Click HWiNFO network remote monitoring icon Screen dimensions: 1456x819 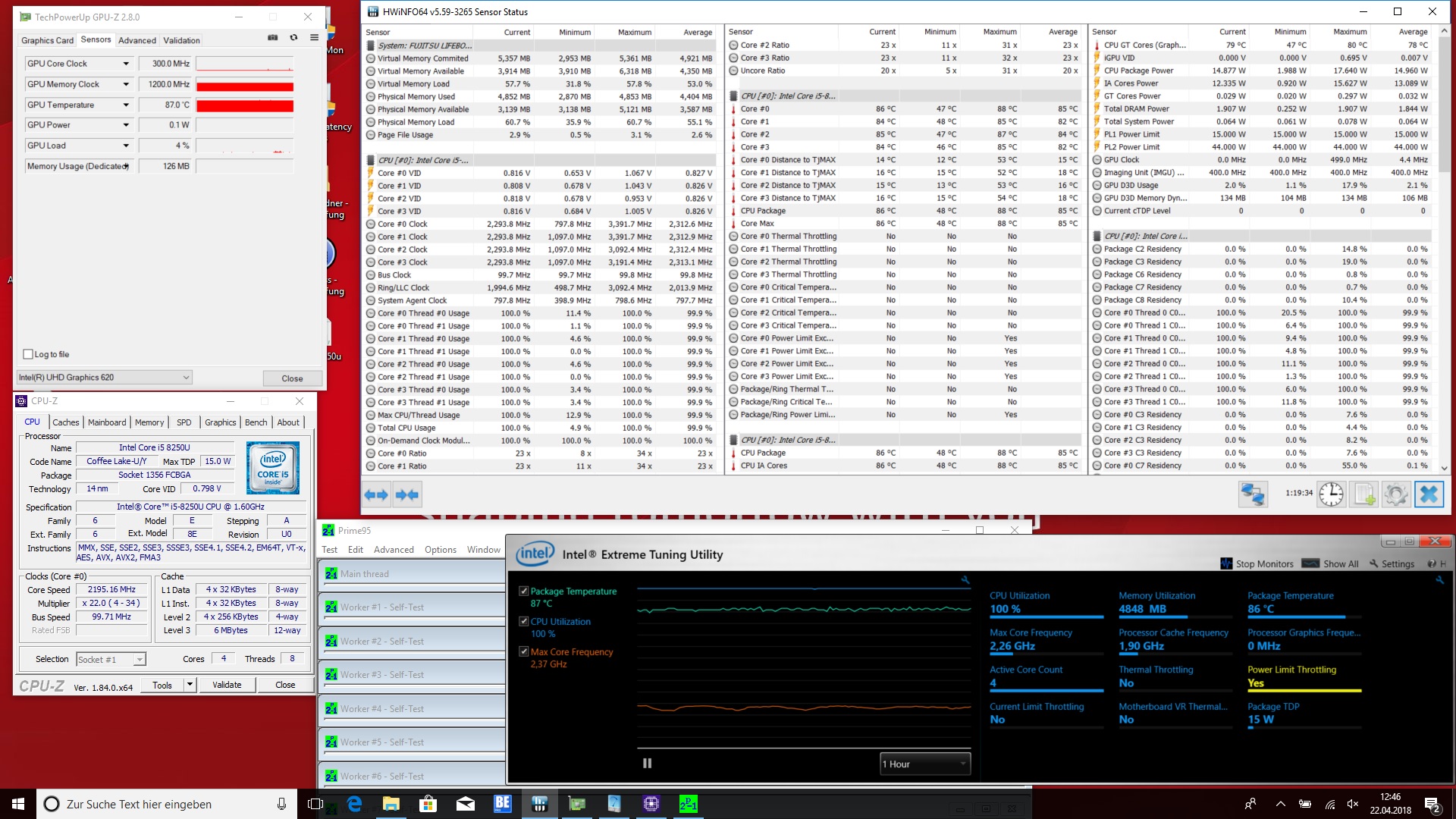pos(1253,494)
